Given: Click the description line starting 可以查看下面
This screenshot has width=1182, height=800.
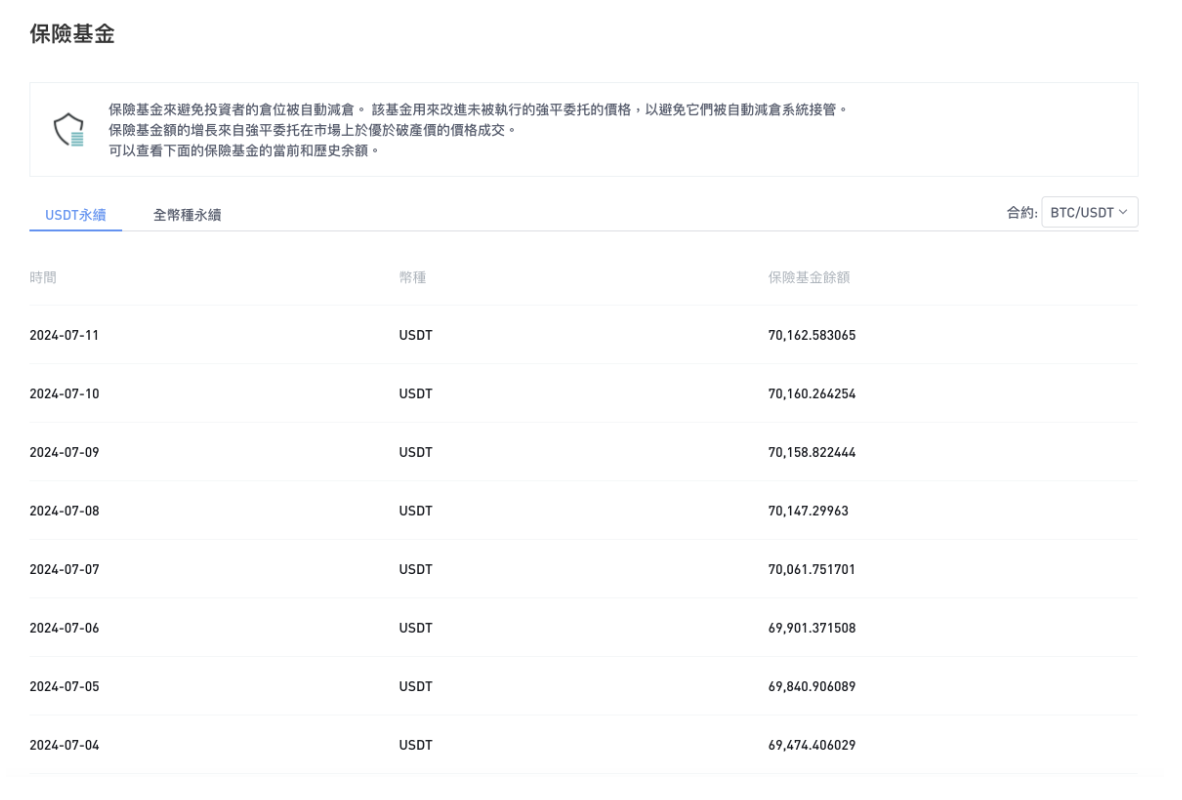Looking at the screenshot, I should [243, 151].
